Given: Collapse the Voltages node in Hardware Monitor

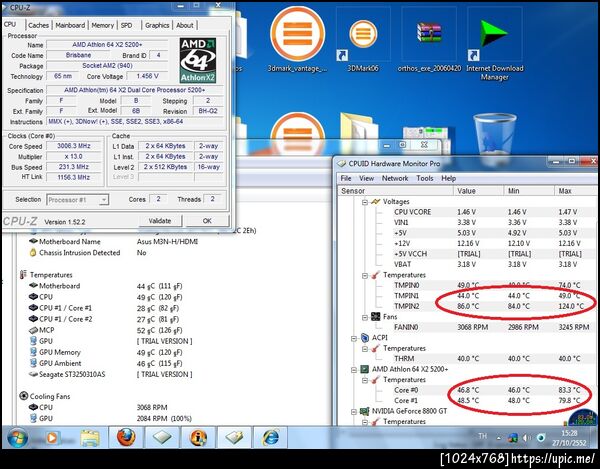Looking at the screenshot, I should (x=365, y=202).
